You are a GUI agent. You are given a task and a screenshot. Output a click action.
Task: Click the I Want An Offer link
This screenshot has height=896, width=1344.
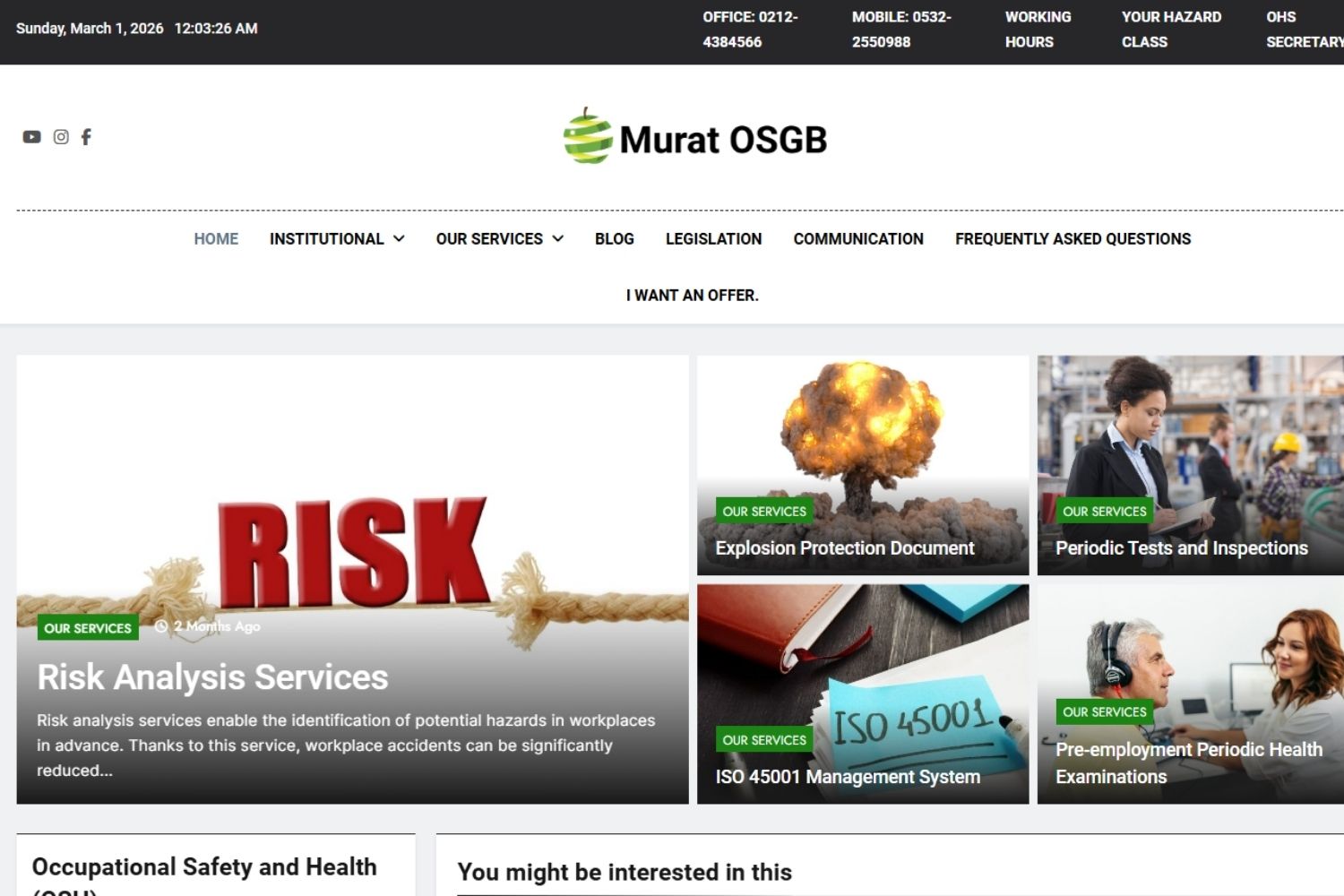point(692,296)
